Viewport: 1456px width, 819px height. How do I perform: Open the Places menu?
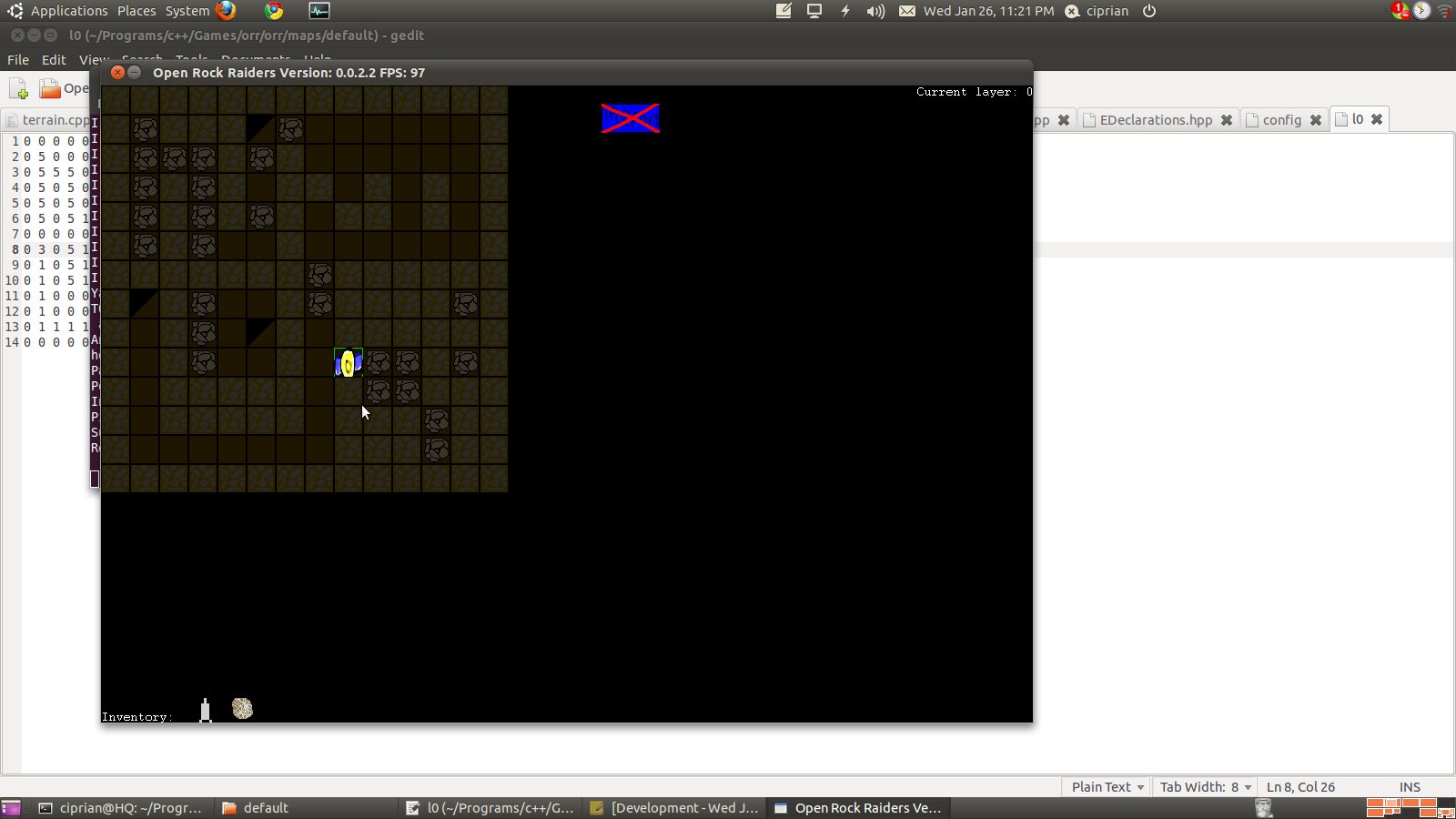click(x=136, y=11)
